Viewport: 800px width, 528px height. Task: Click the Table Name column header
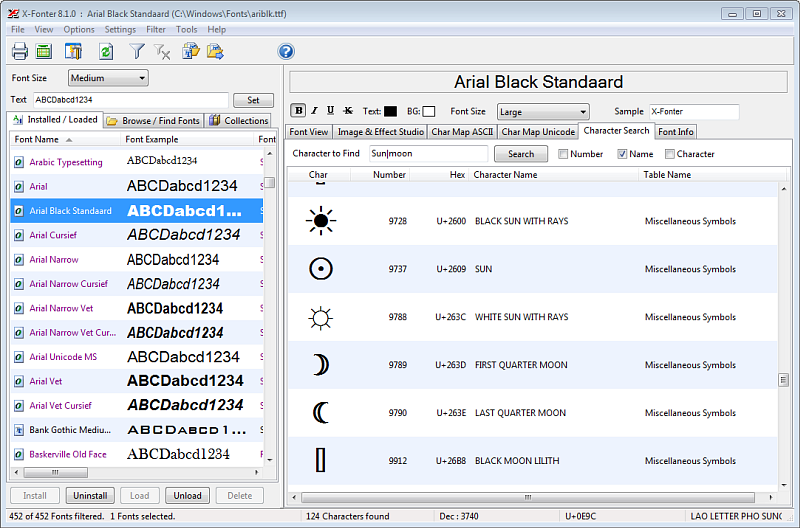point(712,175)
